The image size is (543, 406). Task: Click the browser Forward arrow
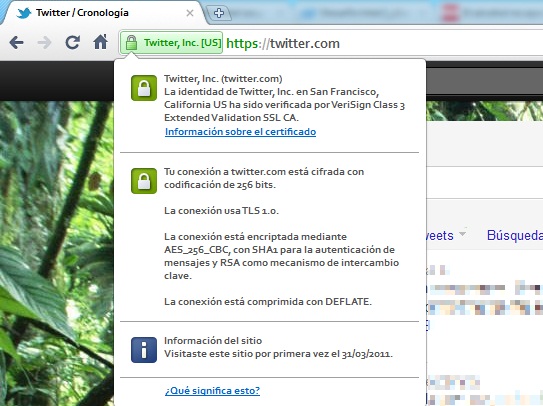click(44, 43)
